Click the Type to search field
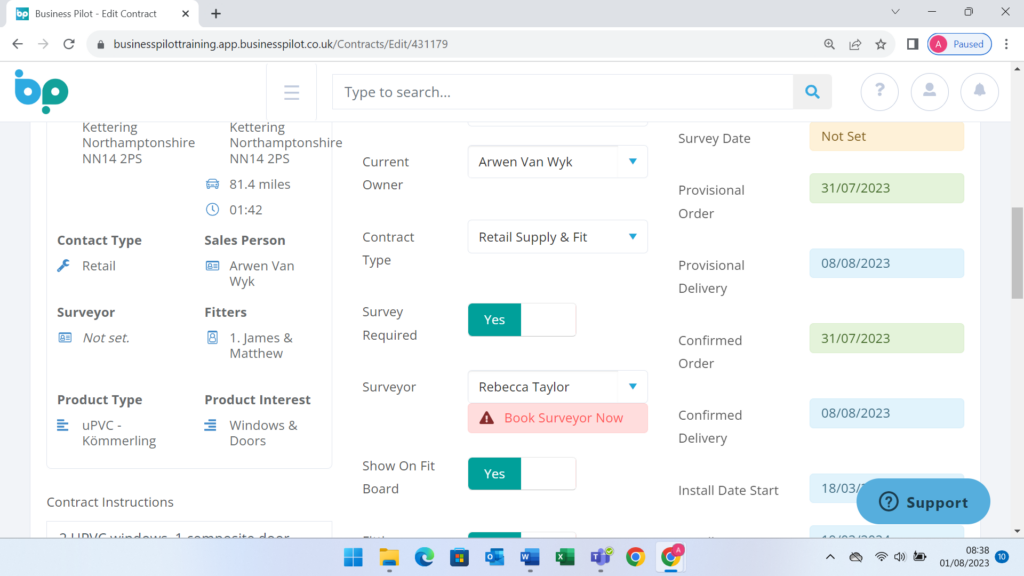Image resolution: width=1024 pixels, height=576 pixels. pos(563,92)
